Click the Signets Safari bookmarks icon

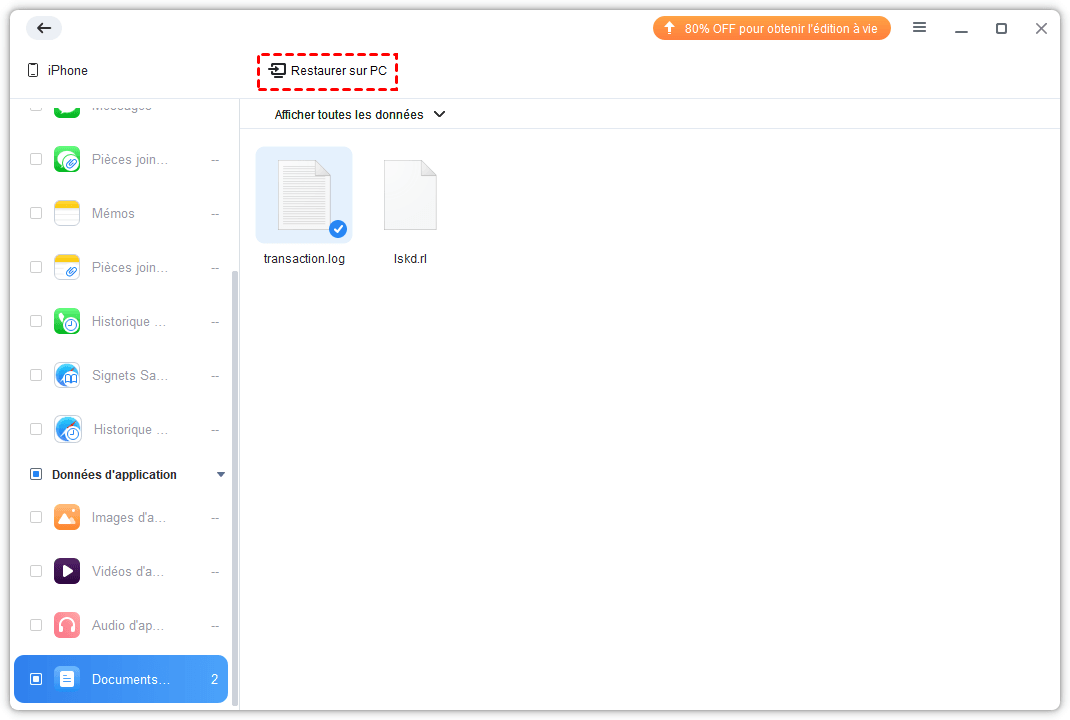click(67, 375)
